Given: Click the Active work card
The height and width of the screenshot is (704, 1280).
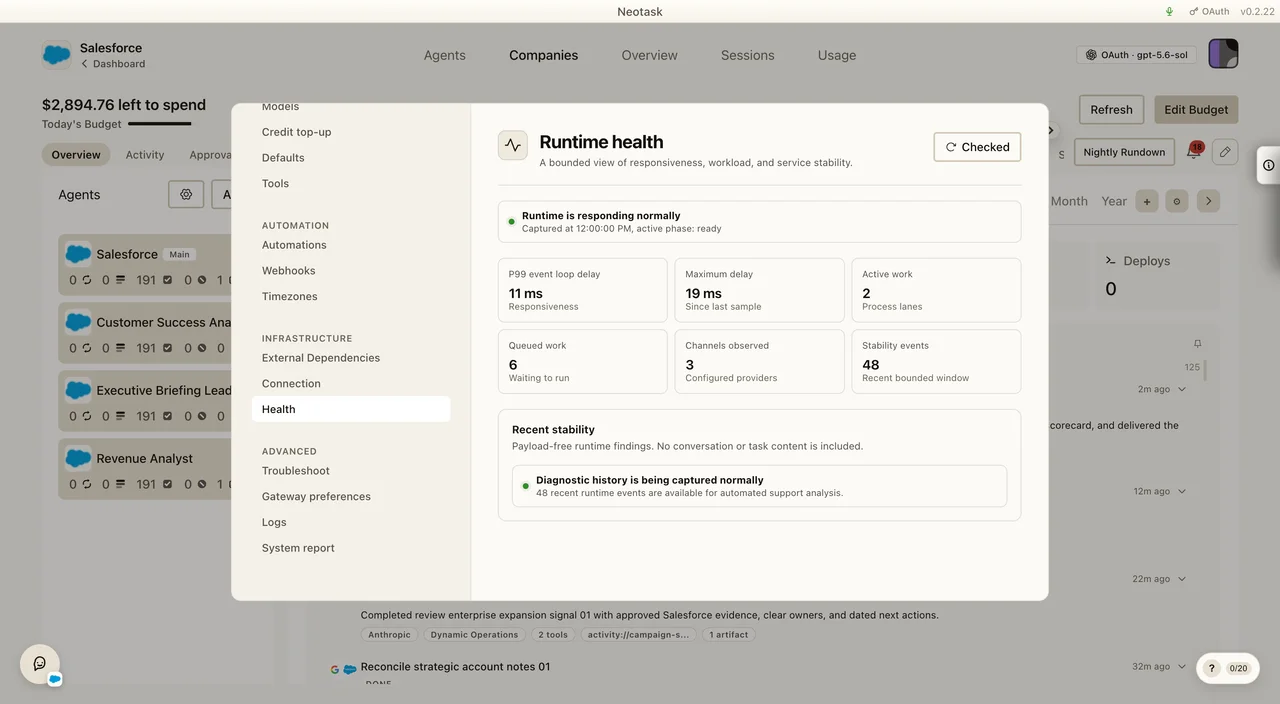Looking at the screenshot, I should click(936, 290).
